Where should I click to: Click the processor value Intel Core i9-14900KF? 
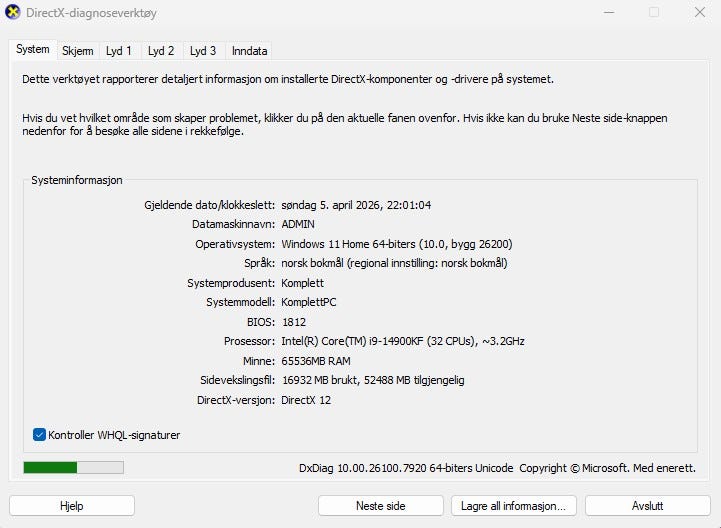click(x=403, y=341)
